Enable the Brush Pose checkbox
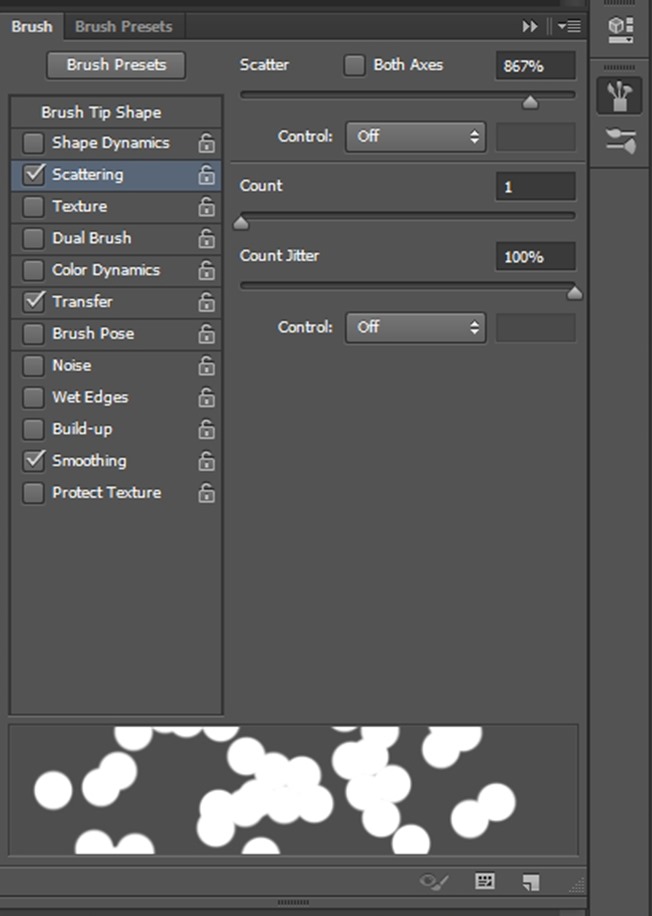The image size is (652, 916). point(33,334)
